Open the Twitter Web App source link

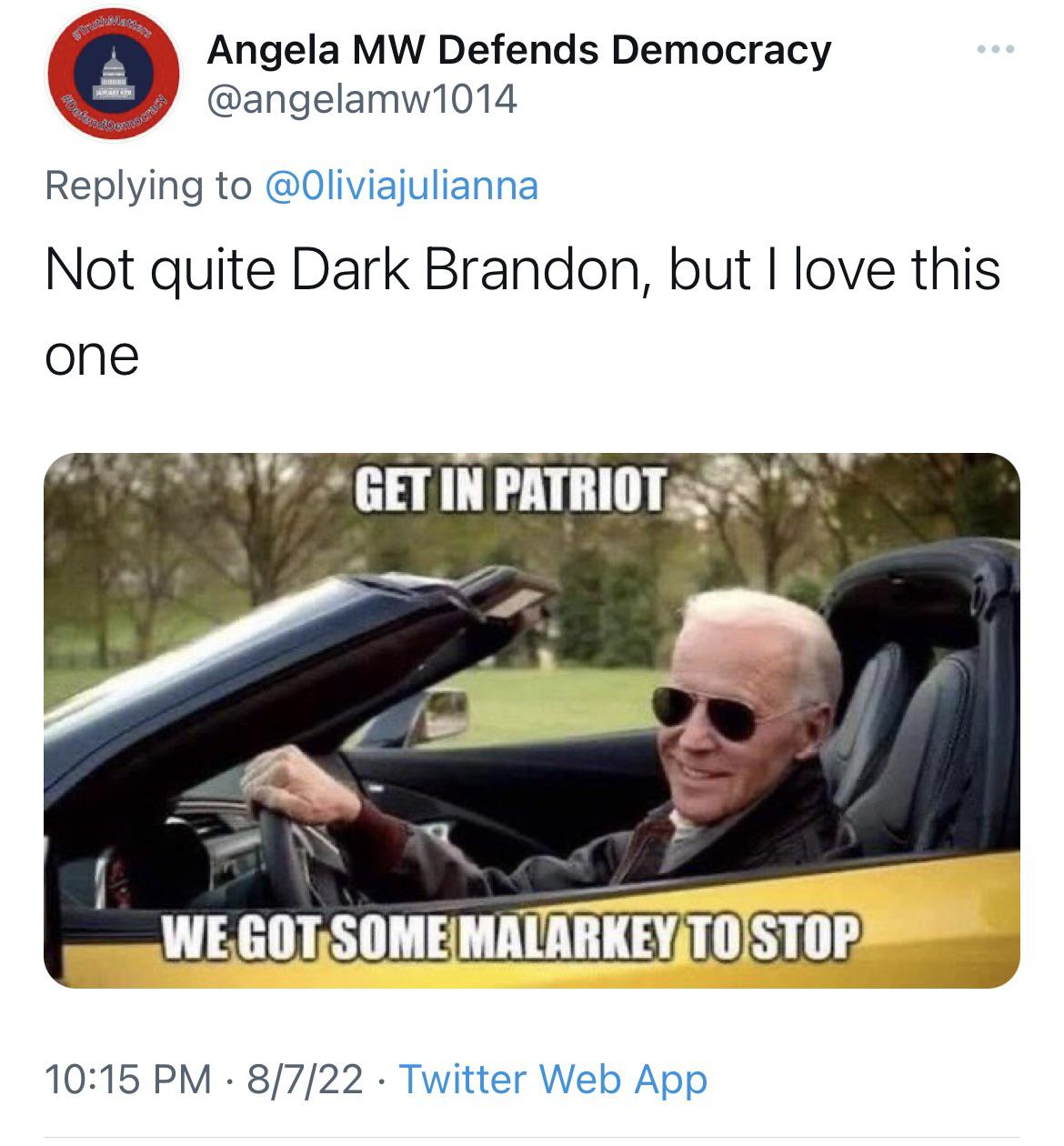click(553, 1080)
